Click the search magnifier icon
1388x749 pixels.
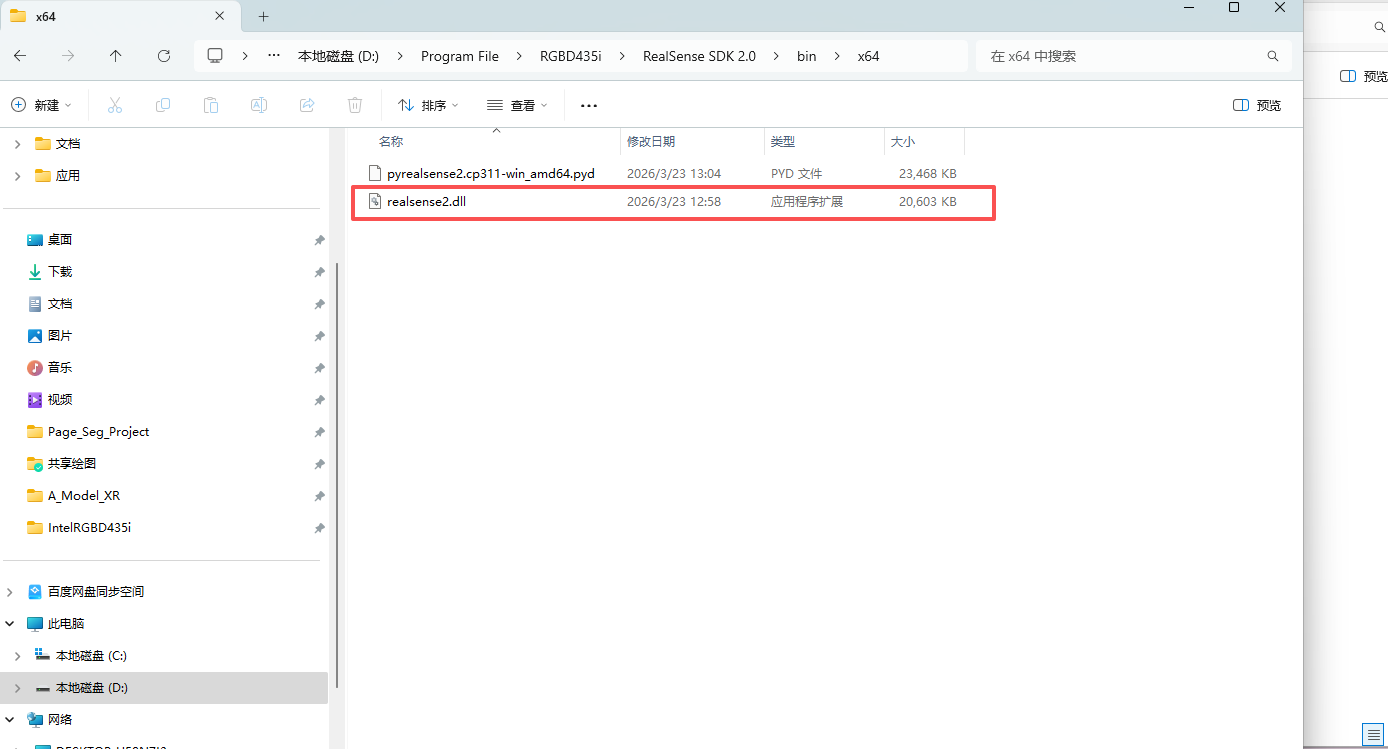[1273, 56]
